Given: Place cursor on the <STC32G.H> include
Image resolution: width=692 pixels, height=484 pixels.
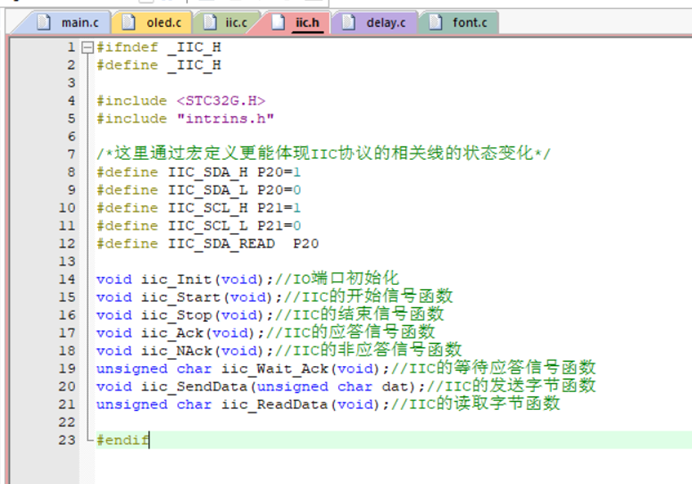Looking at the screenshot, I should point(220,101).
